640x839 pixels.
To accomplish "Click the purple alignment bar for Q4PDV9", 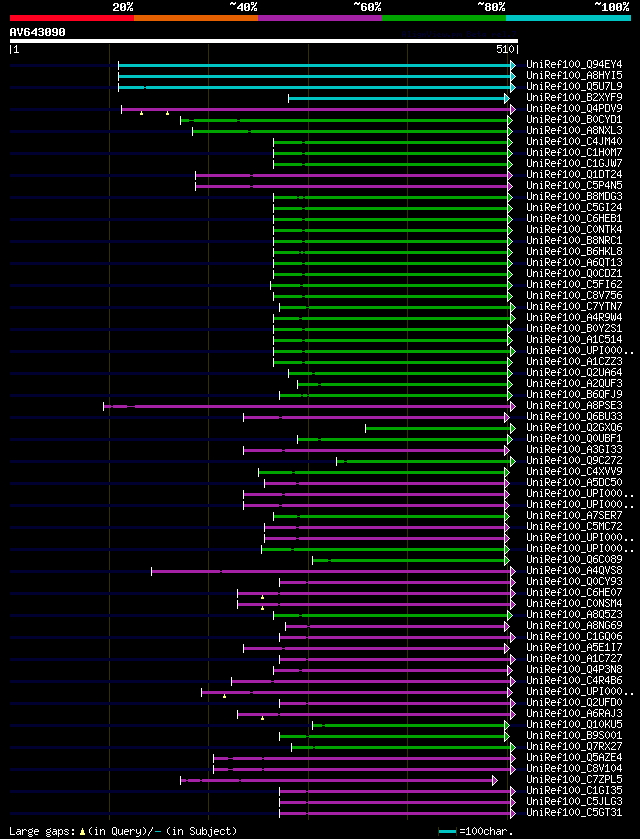I will 316,109.
